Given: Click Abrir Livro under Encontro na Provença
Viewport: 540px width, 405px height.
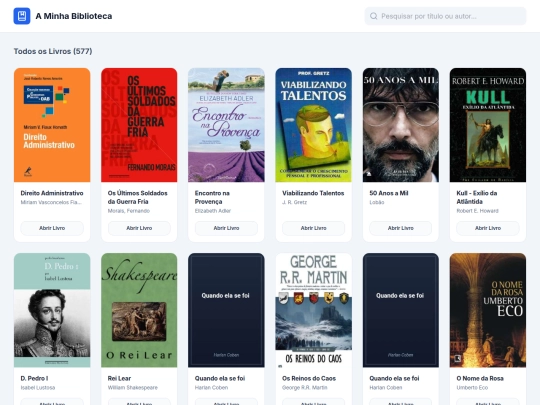Looking at the screenshot, I should pyautogui.click(x=226, y=228).
